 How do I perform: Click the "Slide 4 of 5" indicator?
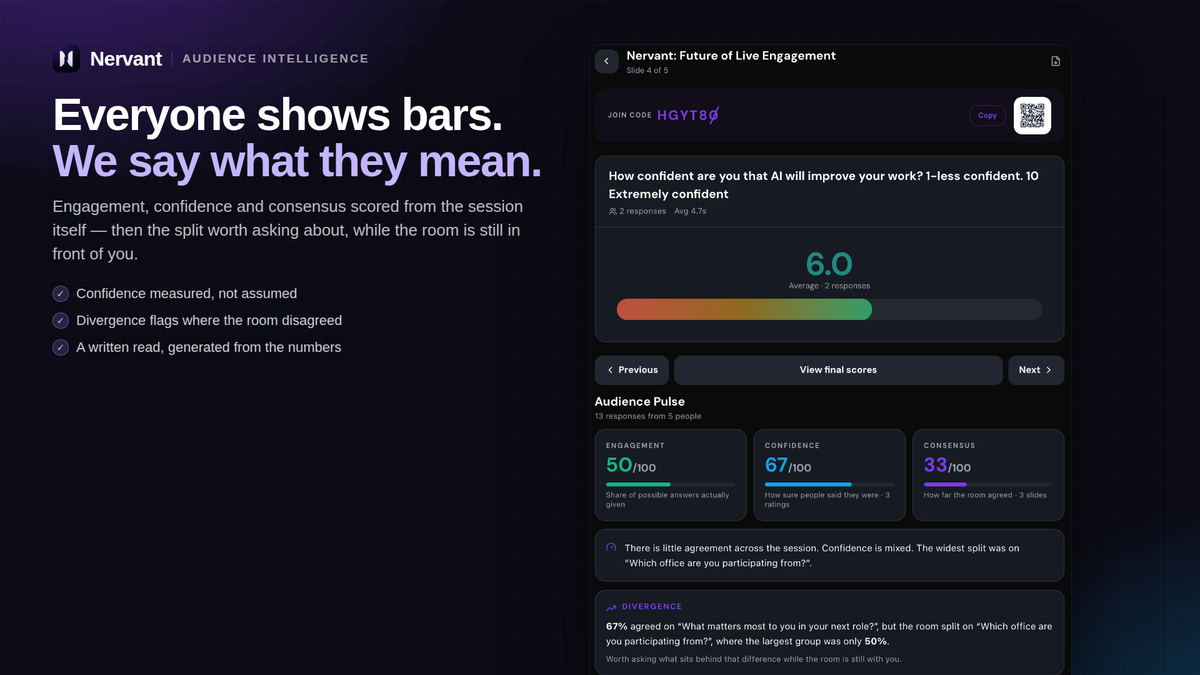(647, 71)
